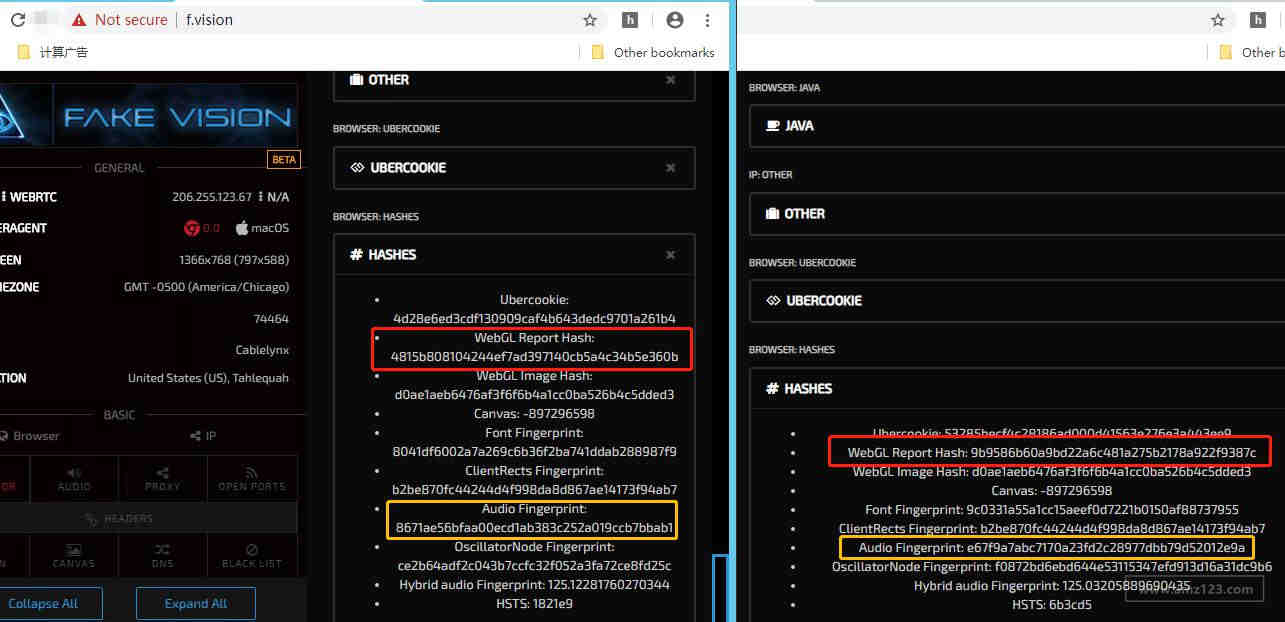Click WebGL Report Hash value starting 9b9586b6
Image resolution: width=1285 pixels, height=622 pixels.
pos(1113,453)
